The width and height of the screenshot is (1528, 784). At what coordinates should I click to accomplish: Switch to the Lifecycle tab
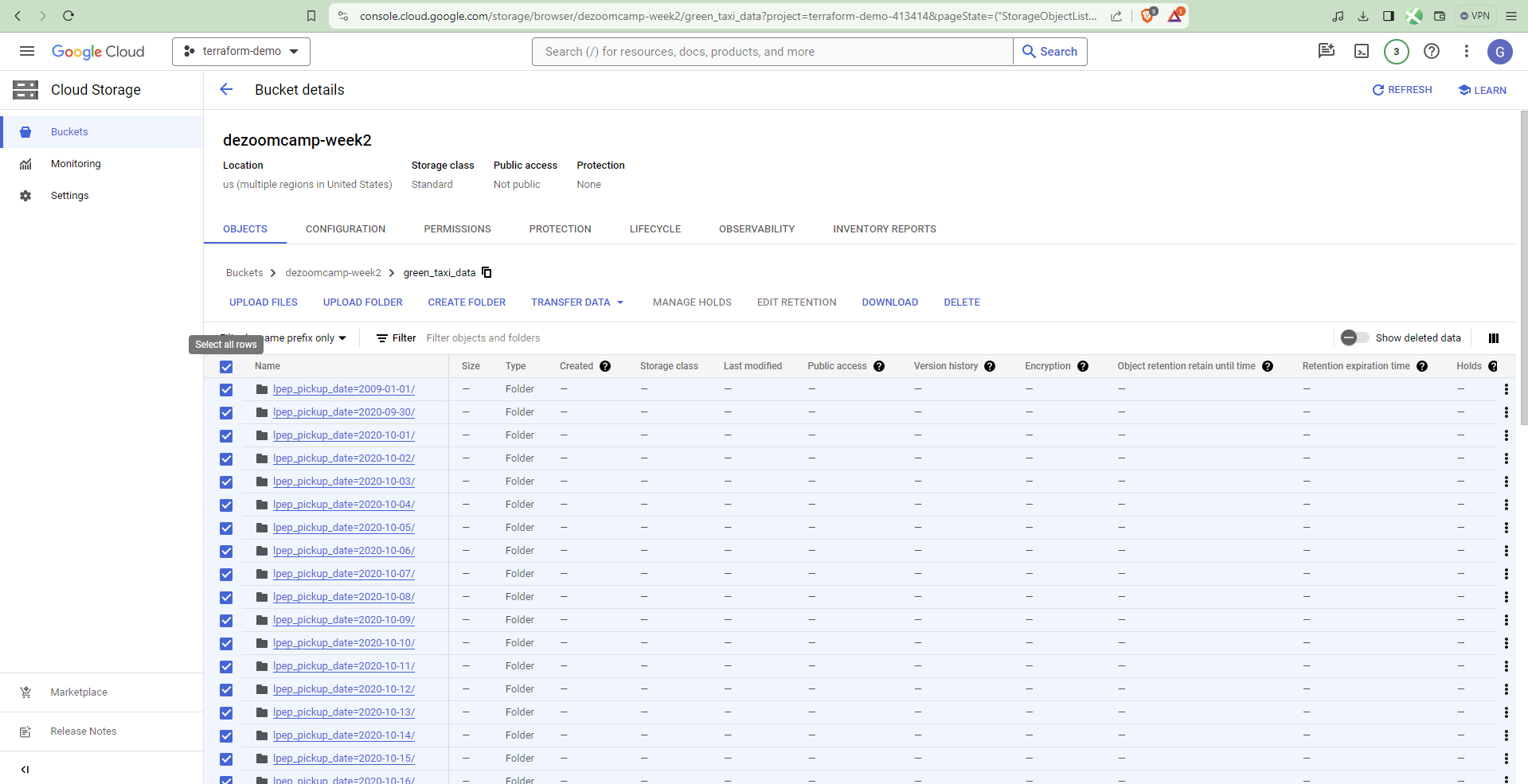[655, 229]
